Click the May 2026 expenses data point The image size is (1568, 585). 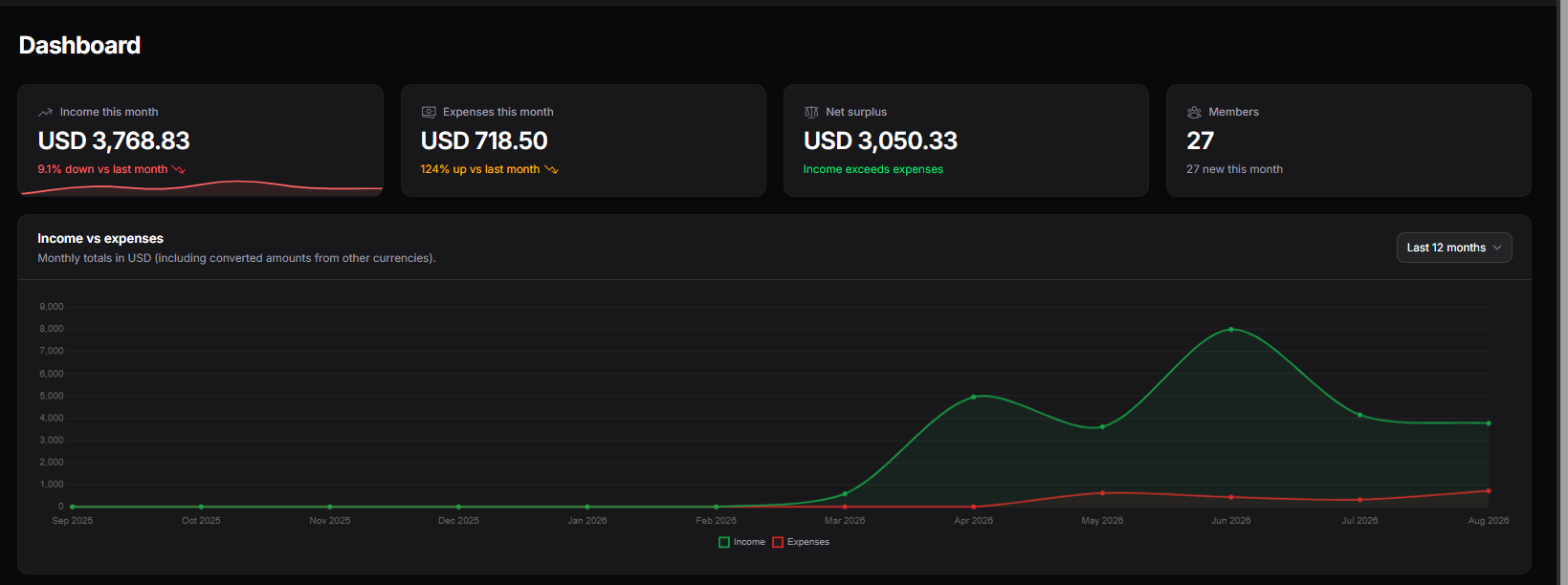[x=1102, y=493]
